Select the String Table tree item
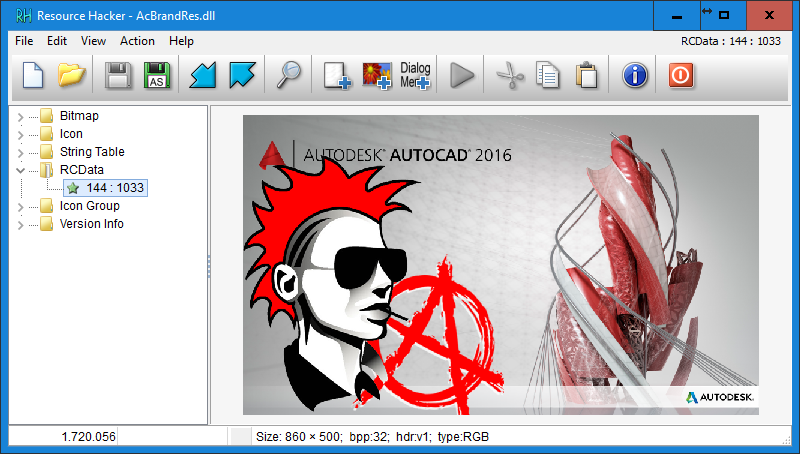This screenshot has width=800, height=454. click(92, 152)
